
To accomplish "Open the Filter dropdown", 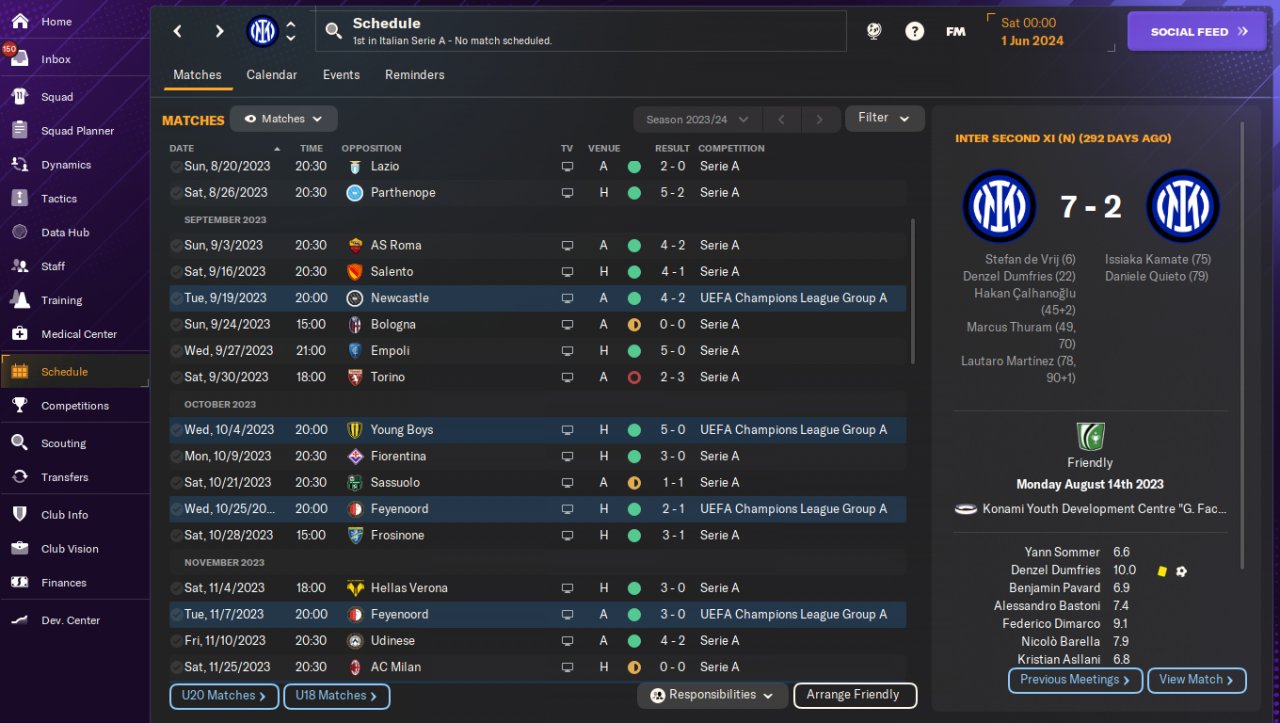I will tap(884, 118).
